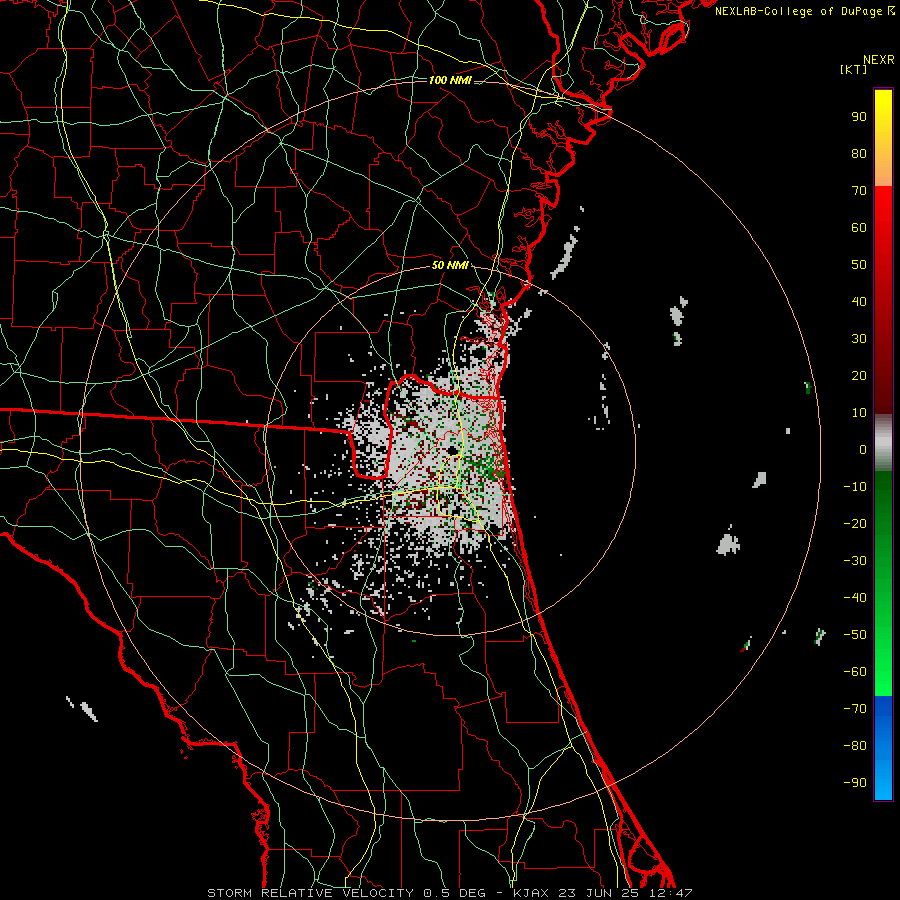Click the blue segment of the color bar
This screenshot has width=900, height=900.
[883, 748]
